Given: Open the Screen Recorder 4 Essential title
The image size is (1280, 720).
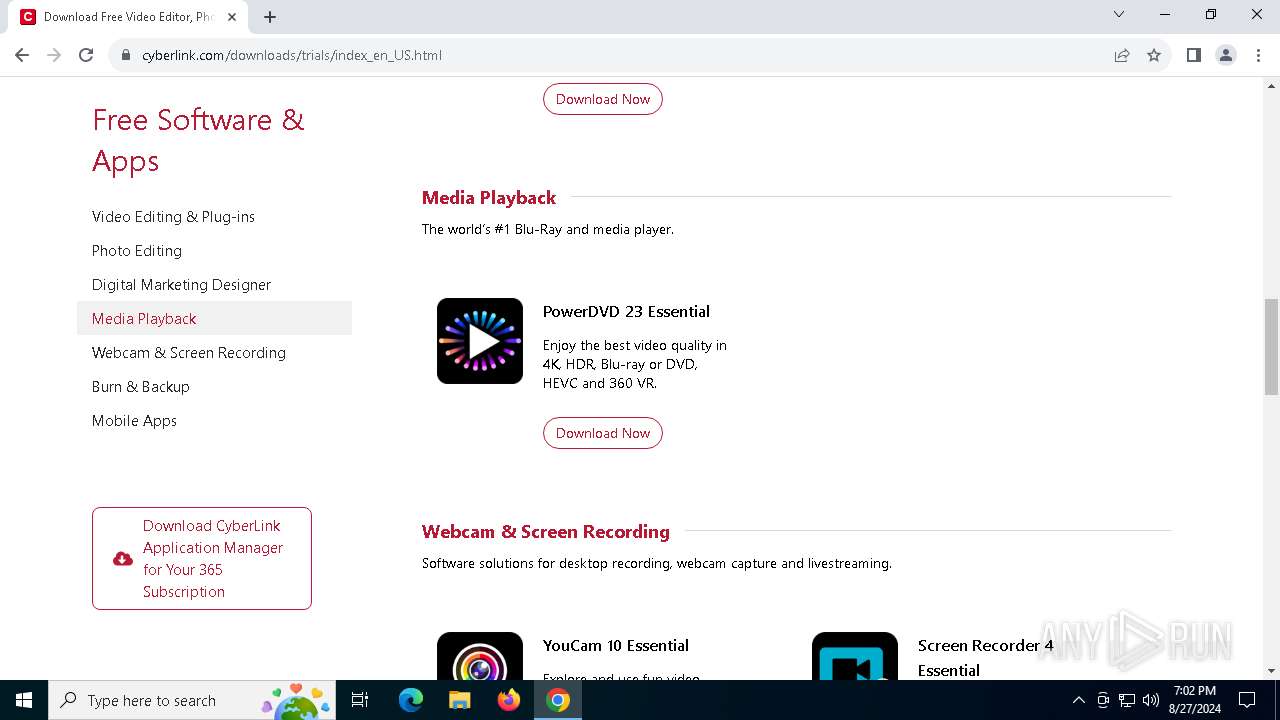Looking at the screenshot, I should 986,657.
